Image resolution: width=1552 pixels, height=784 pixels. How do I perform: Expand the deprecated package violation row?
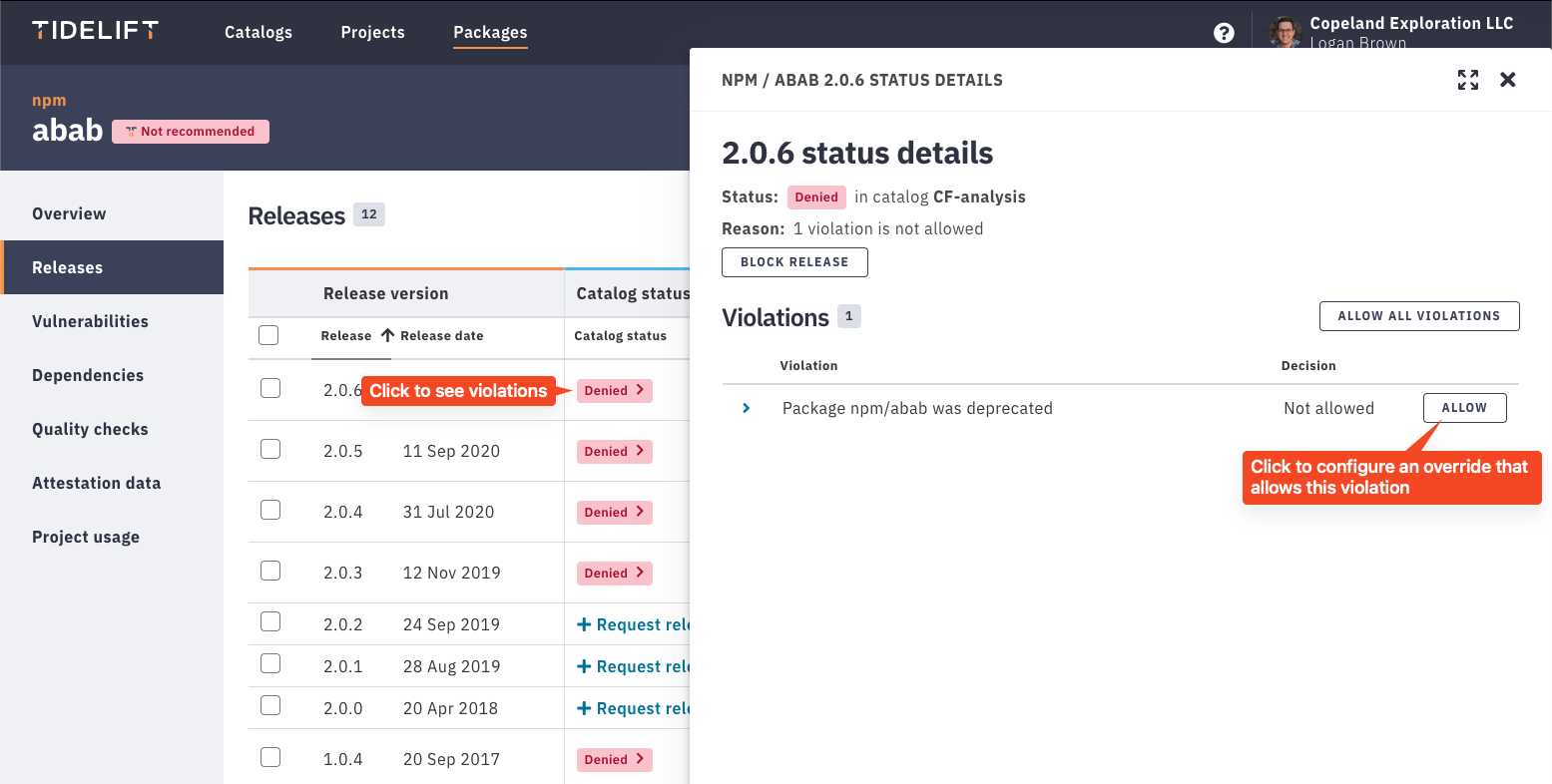coord(746,408)
